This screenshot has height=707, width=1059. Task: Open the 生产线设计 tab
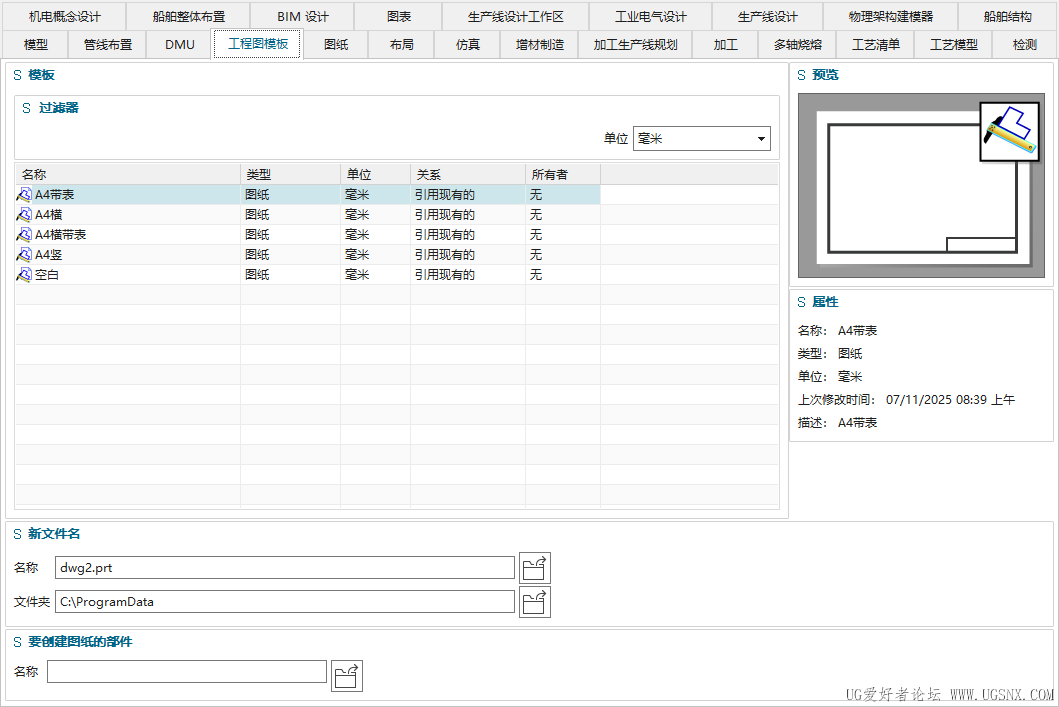tap(767, 16)
